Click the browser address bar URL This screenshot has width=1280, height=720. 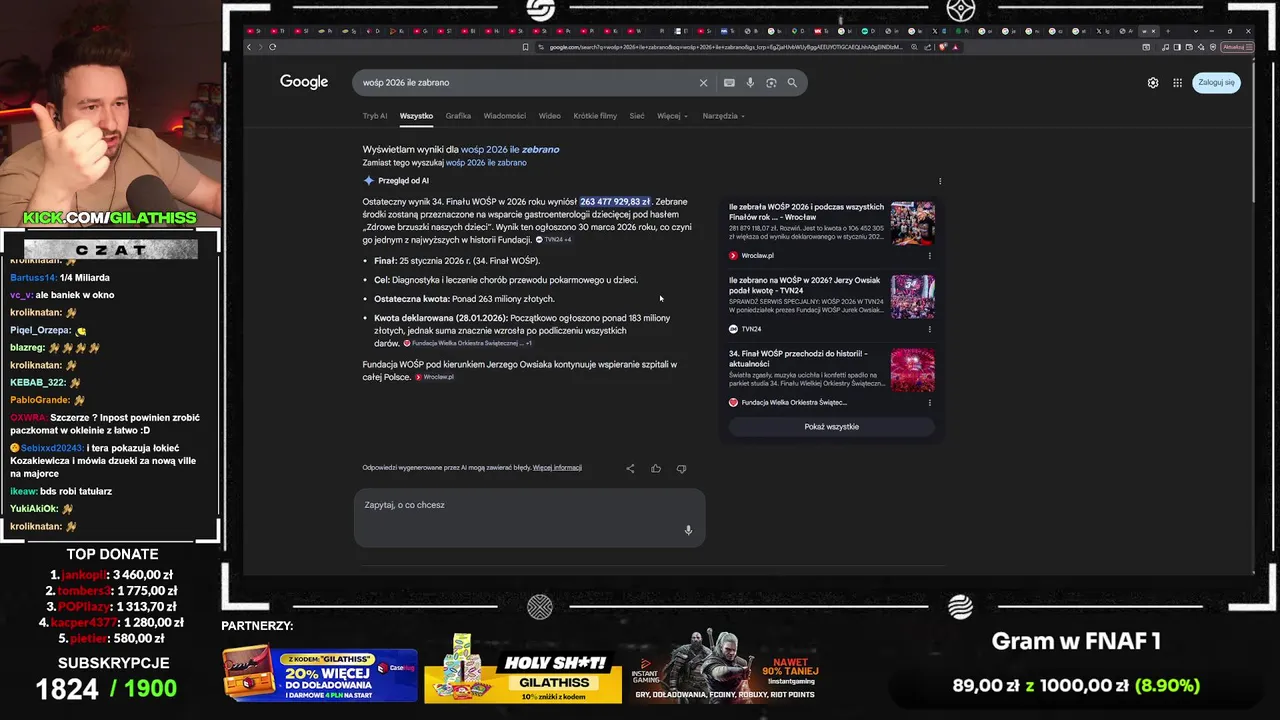(x=725, y=47)
